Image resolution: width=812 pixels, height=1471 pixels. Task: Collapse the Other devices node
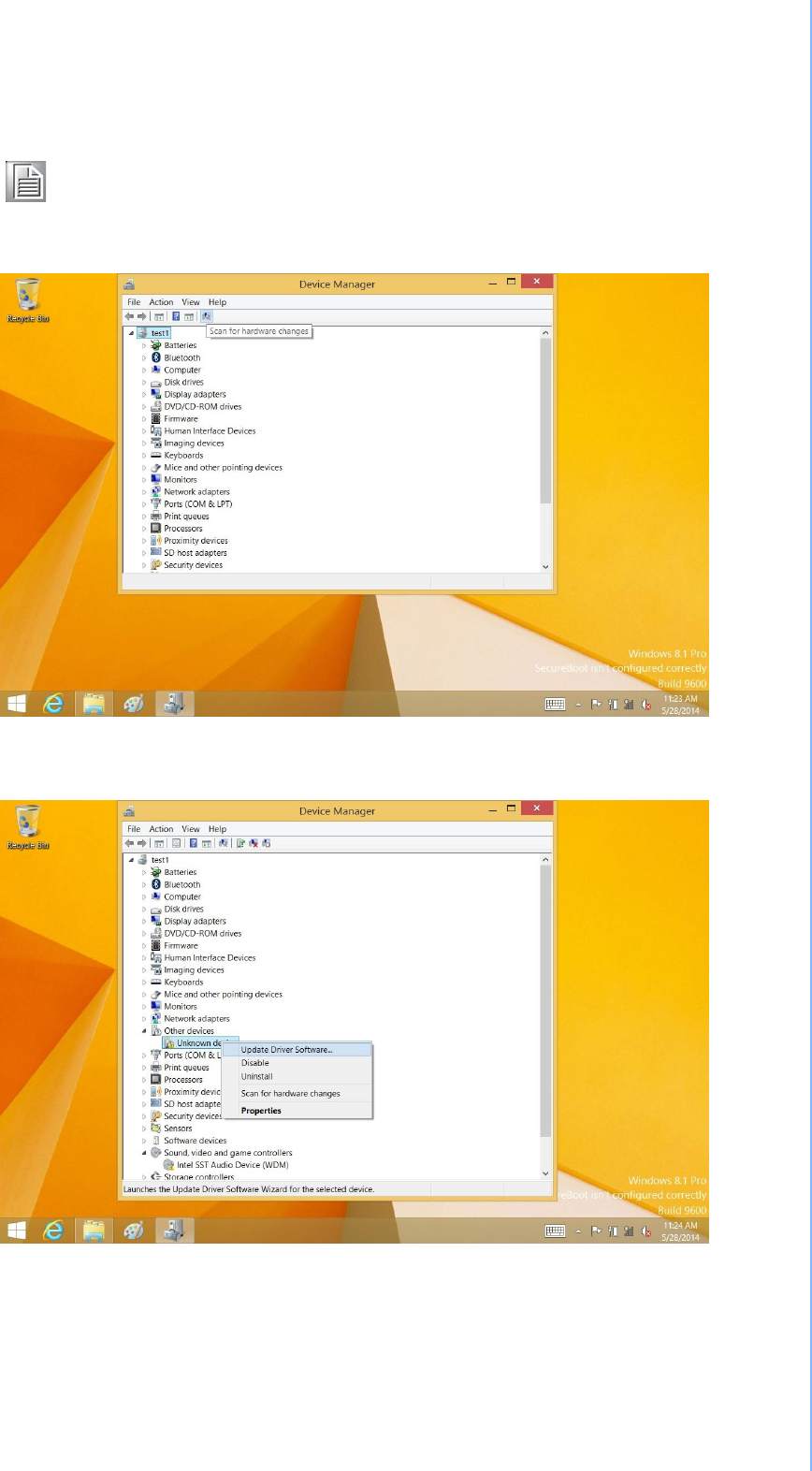[144, 1031]
